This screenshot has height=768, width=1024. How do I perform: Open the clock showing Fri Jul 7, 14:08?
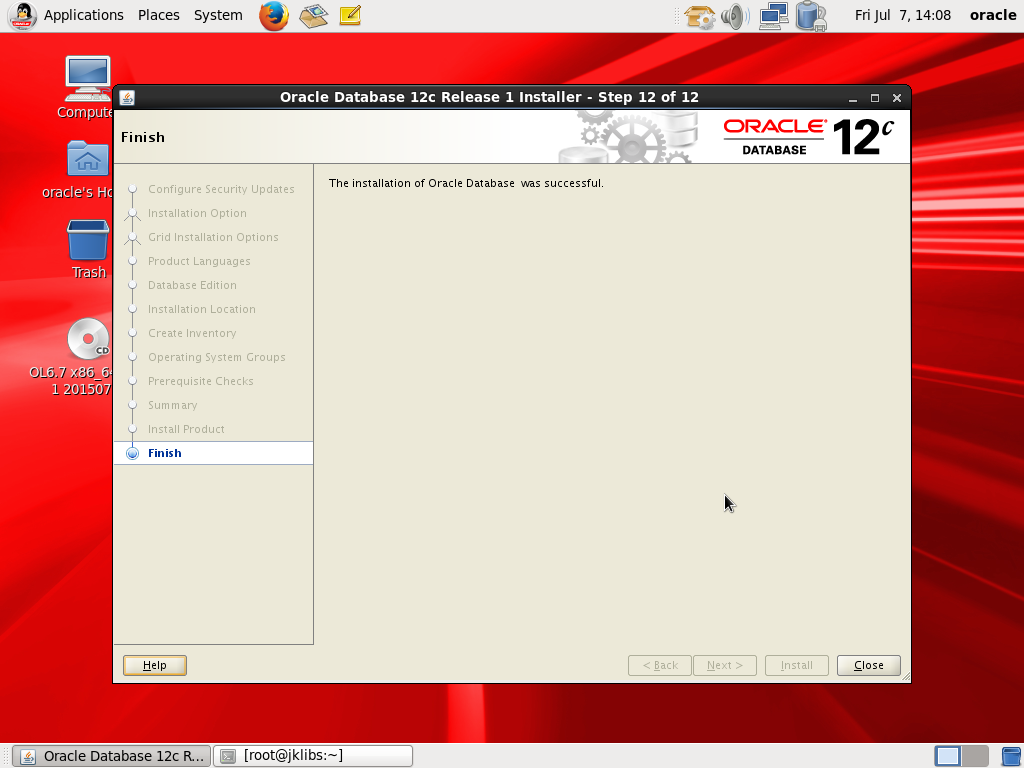903,15
